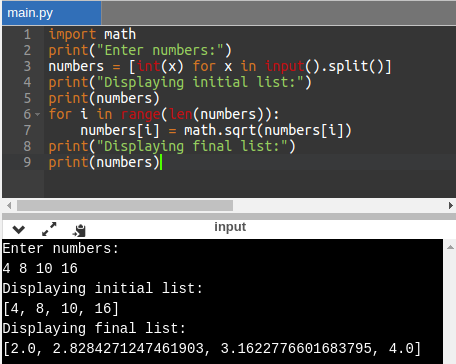Image resolution: width=456 pixels, height=364 pixels.
Task: Click the square roots result list in console
Action: click(x=212, y=349)
